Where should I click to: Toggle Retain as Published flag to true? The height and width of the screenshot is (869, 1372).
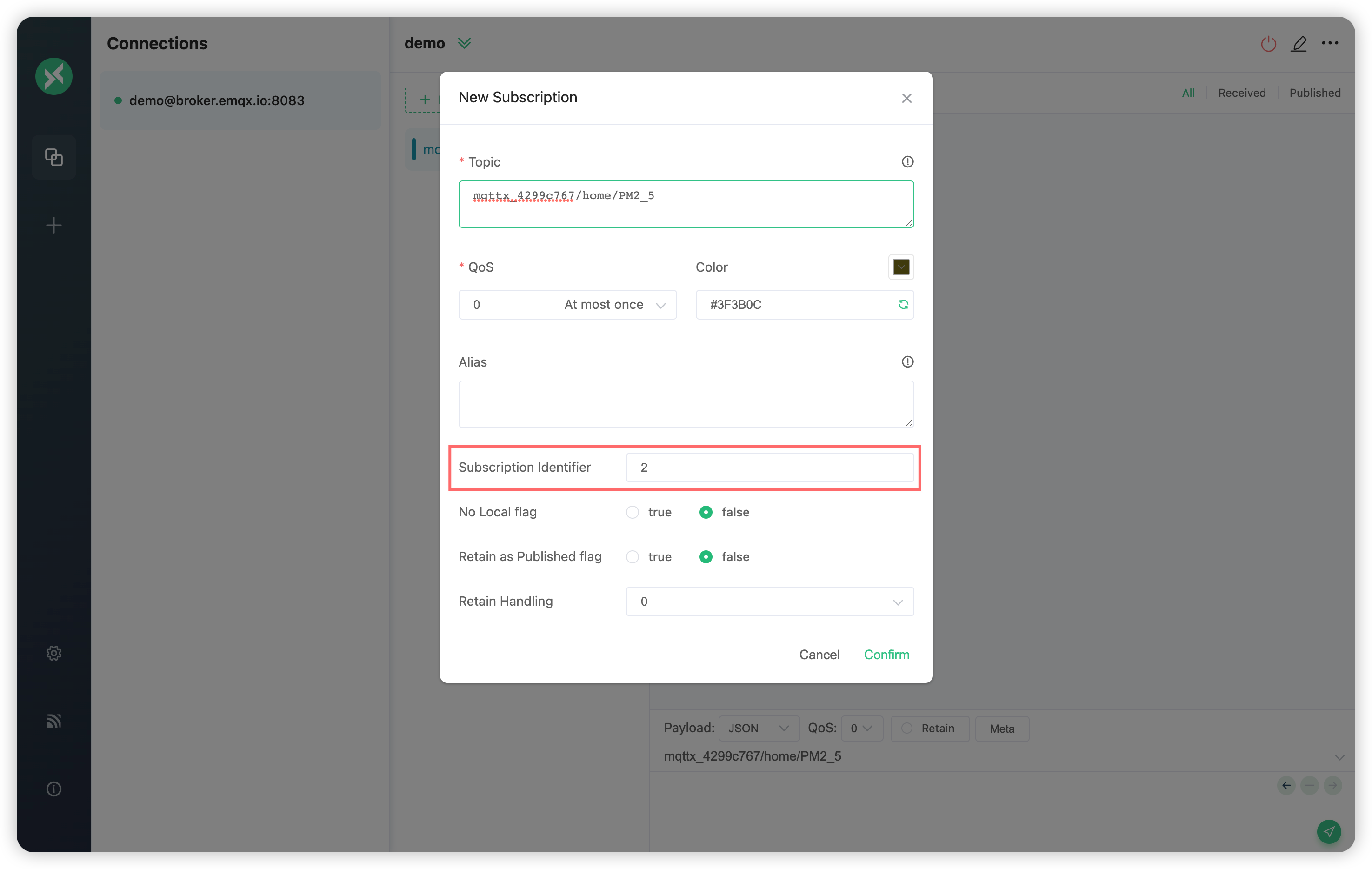click(633, 557)
